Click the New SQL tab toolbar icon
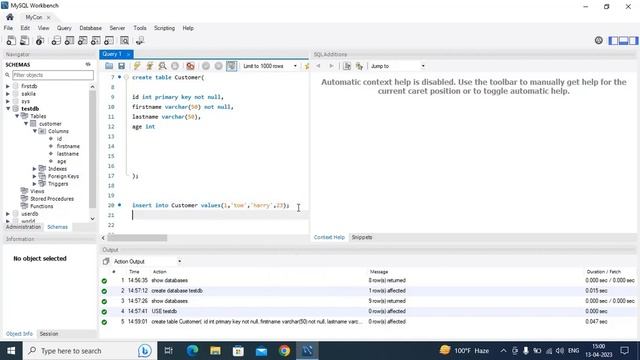The image size is (640, 360). pos(11,40)
